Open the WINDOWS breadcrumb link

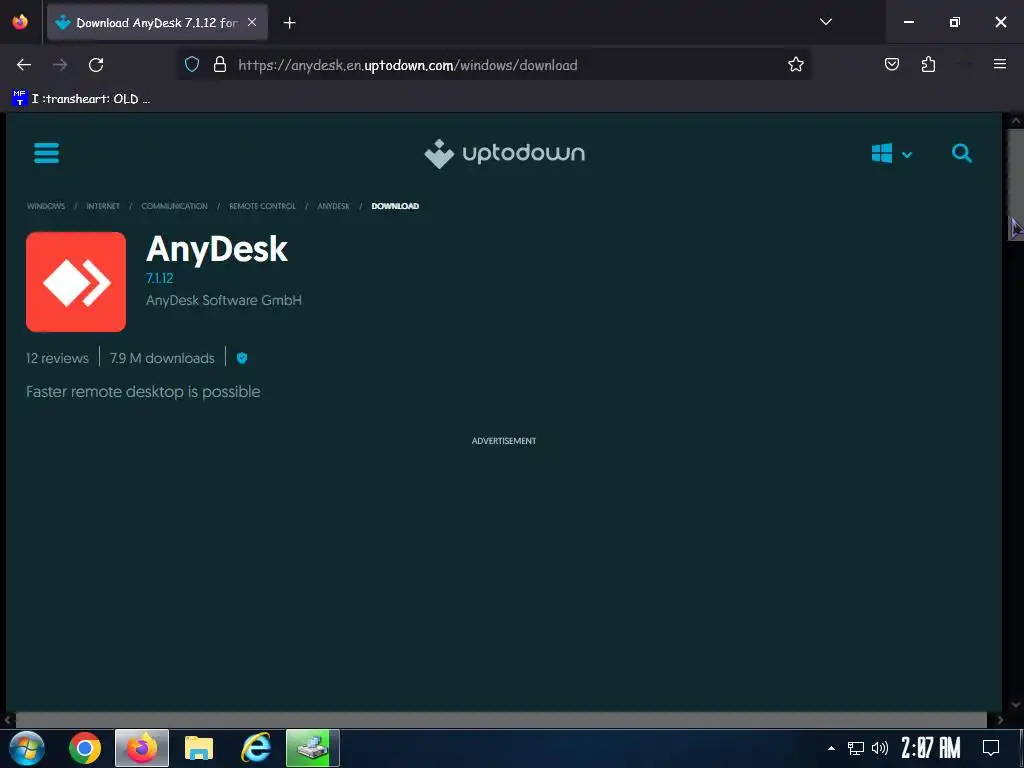(x=46, y=206)
